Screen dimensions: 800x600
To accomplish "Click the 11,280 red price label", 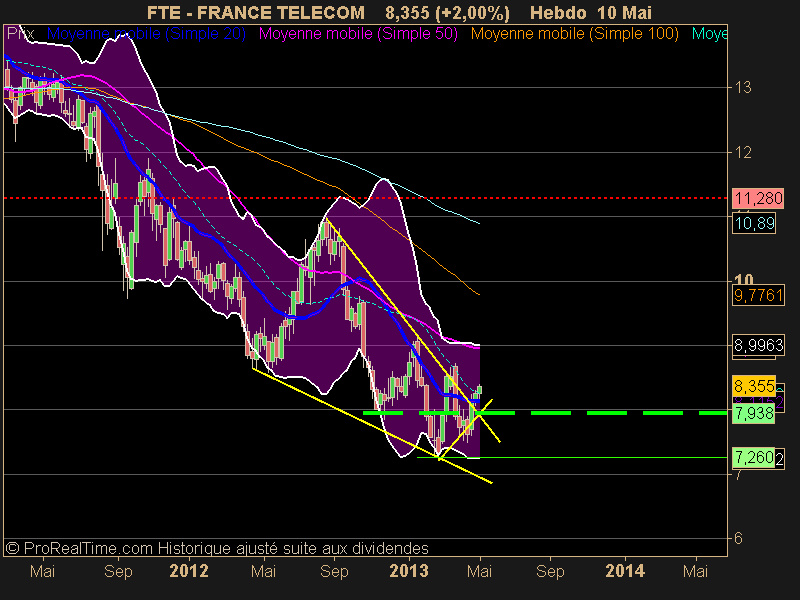I will click(x=758, y=198).
